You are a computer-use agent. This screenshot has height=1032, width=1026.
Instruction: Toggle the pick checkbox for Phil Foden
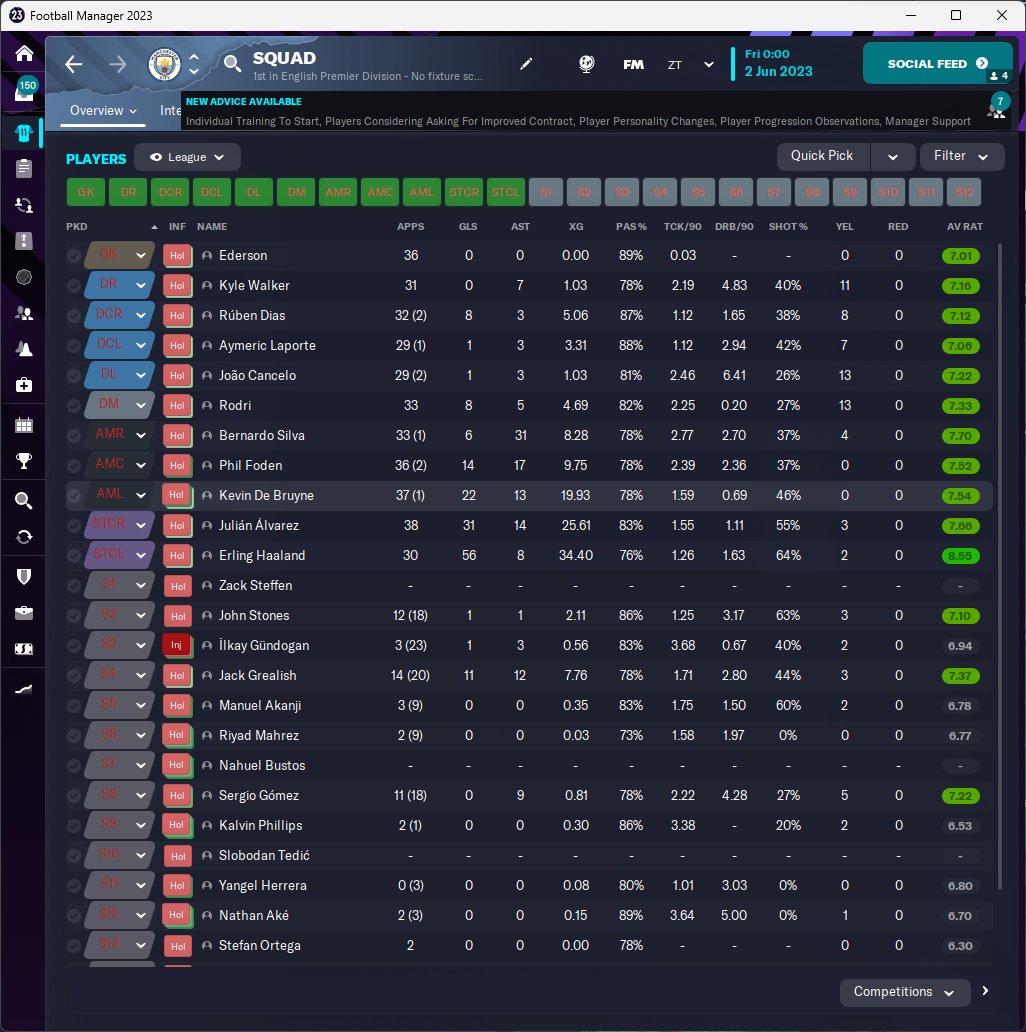[74, 465]
